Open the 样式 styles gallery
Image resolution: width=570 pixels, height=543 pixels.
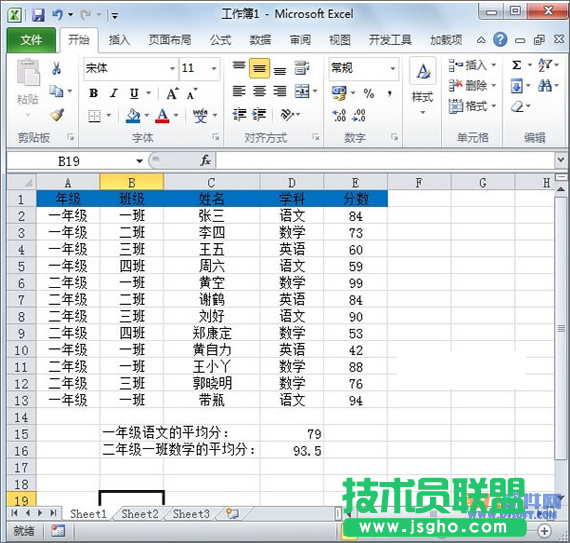click(x=422, y=86)
